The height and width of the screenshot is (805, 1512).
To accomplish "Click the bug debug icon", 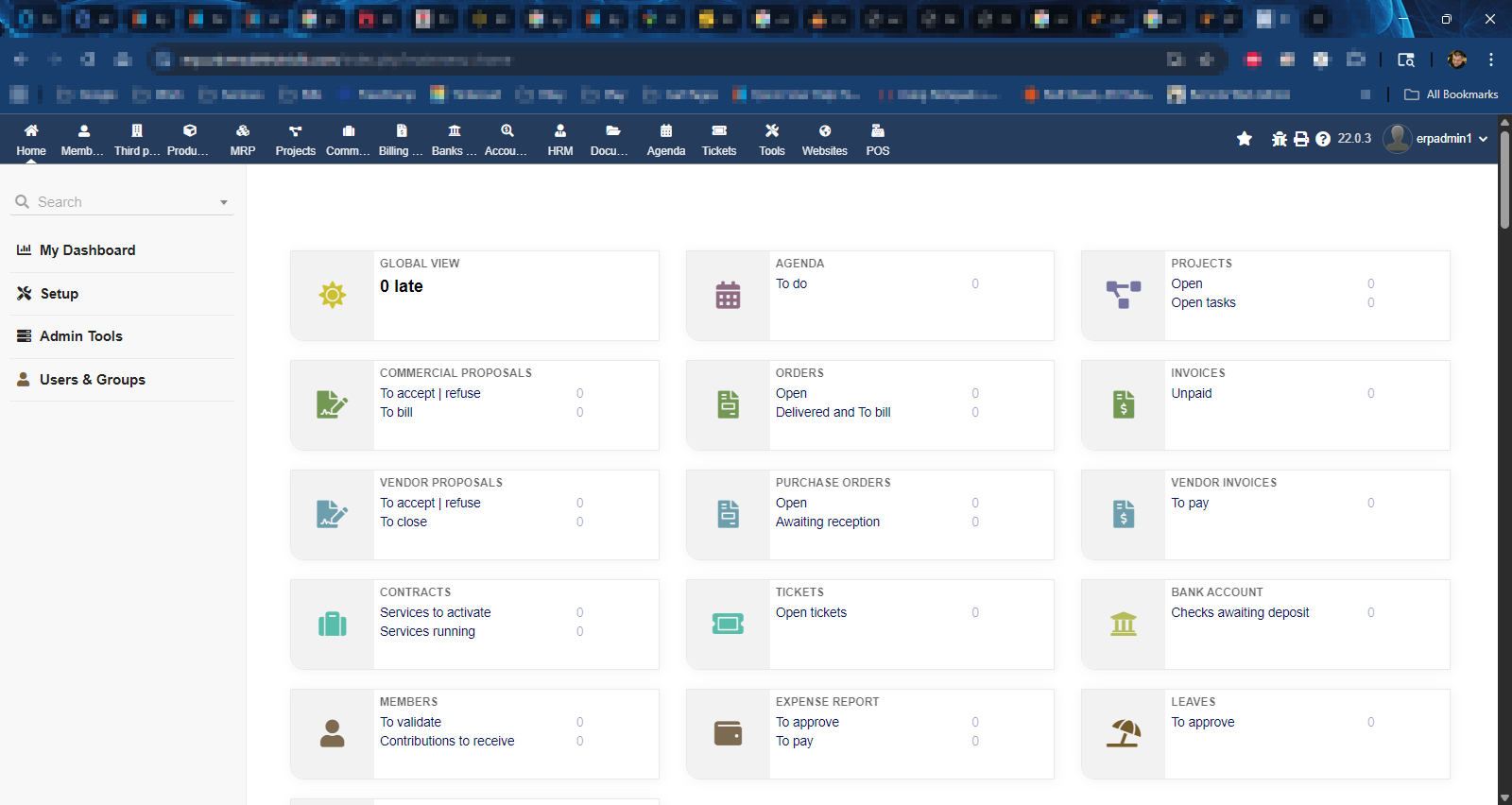I will pos(1280,139).
